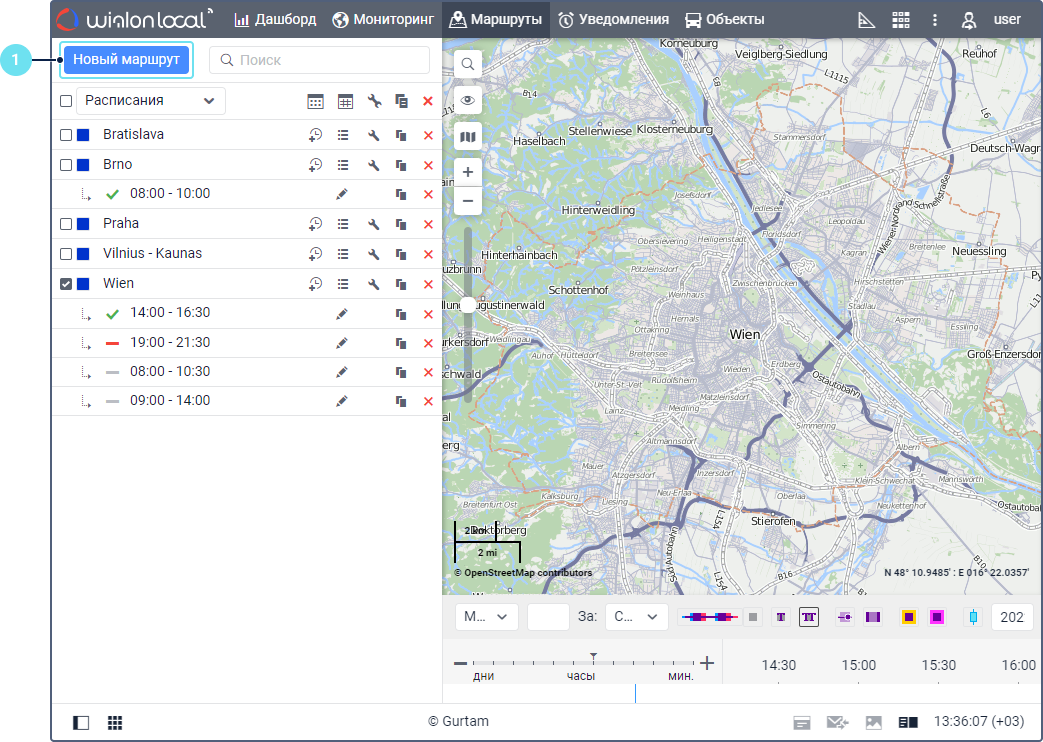This screenshot has height=742, width=1043.
Task: Click the Поиск search field
Action: click(x=320, y=60)
